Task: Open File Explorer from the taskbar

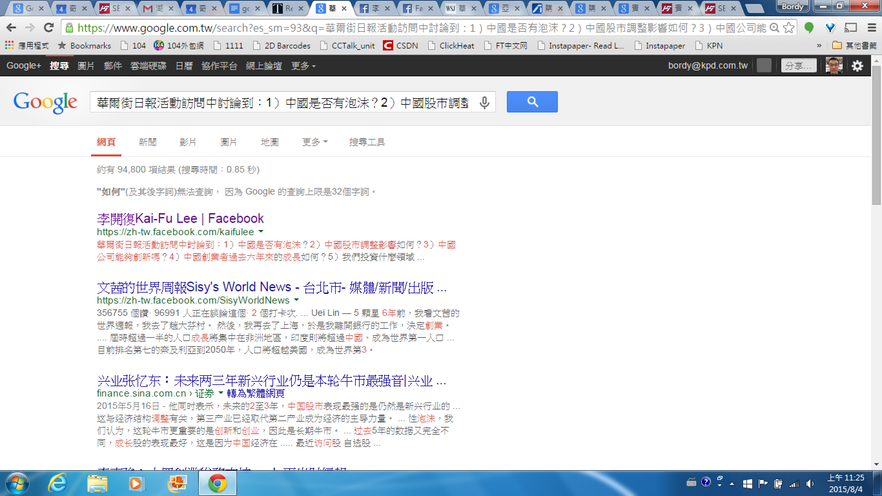Action: coord(97,484)
